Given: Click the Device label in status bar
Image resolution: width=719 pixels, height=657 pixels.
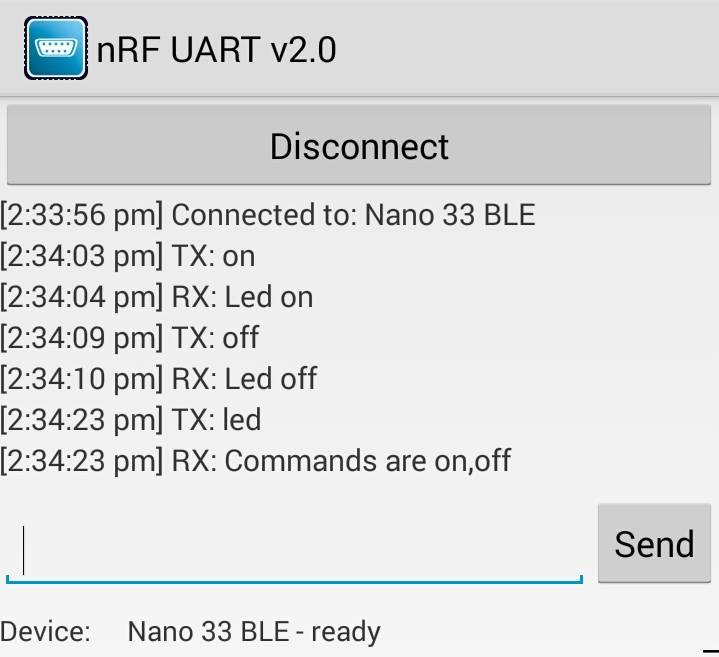Looking at the screenshot, I should coord(45,631).
